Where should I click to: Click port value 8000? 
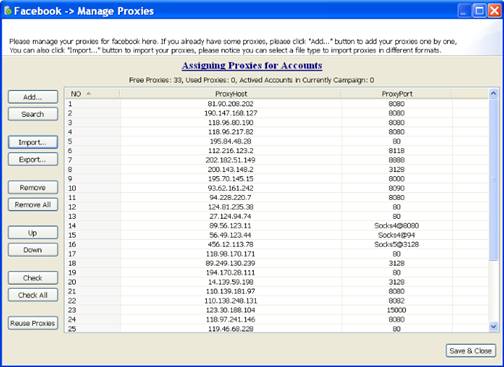pos(396,179)
